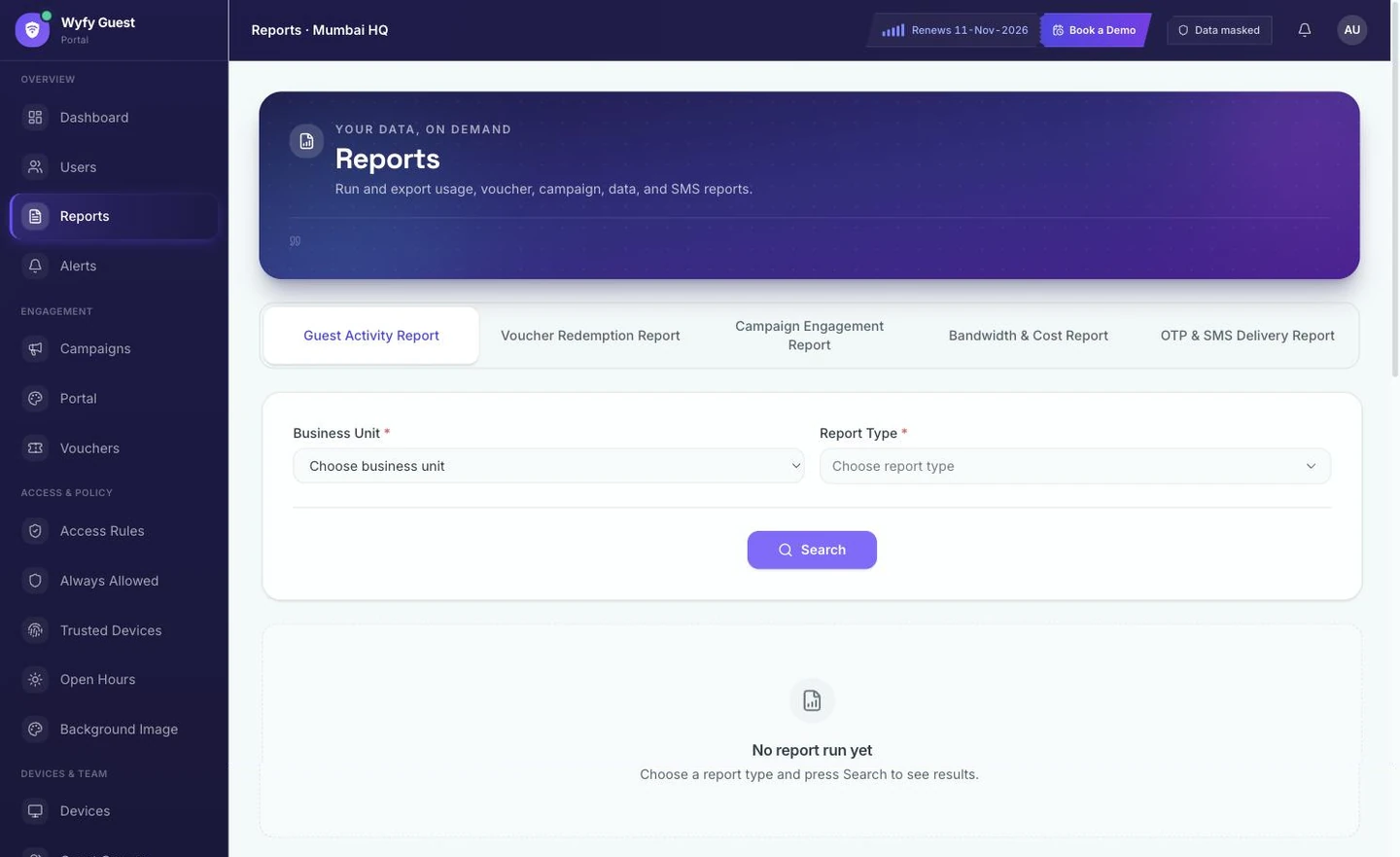Viewport: 1400px width, 857px height.
Task: Open the Business Unit dropdown
Action: [x=548, y=466]
